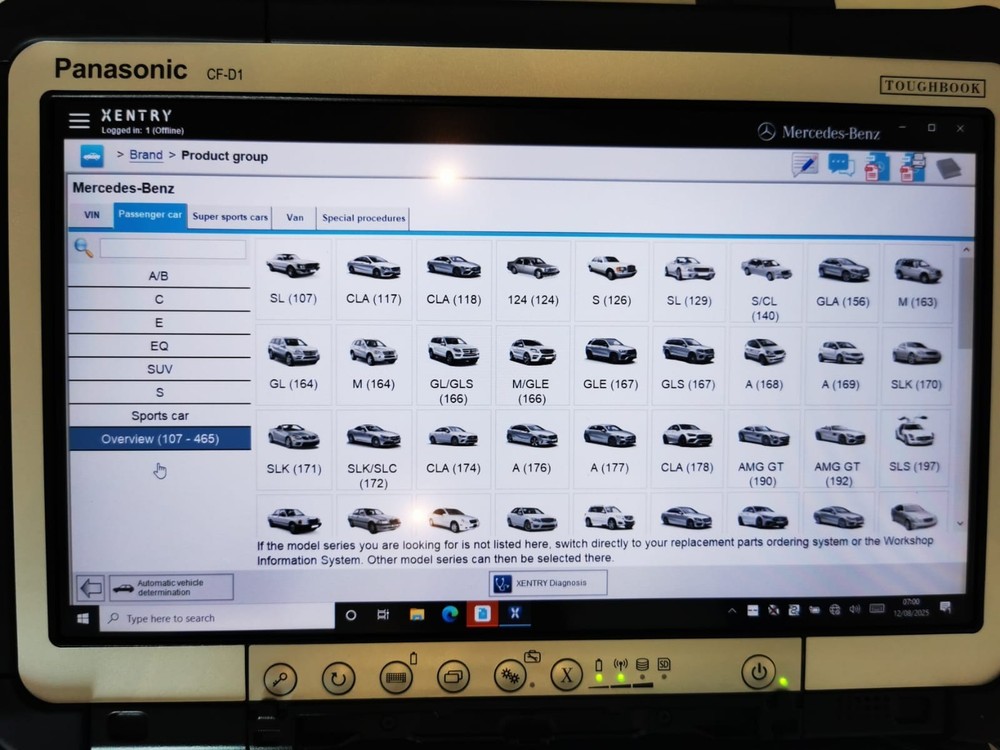Open the XENTRY hamburger menu
The height and width of the screenshot is (750, 1000).
79,121
